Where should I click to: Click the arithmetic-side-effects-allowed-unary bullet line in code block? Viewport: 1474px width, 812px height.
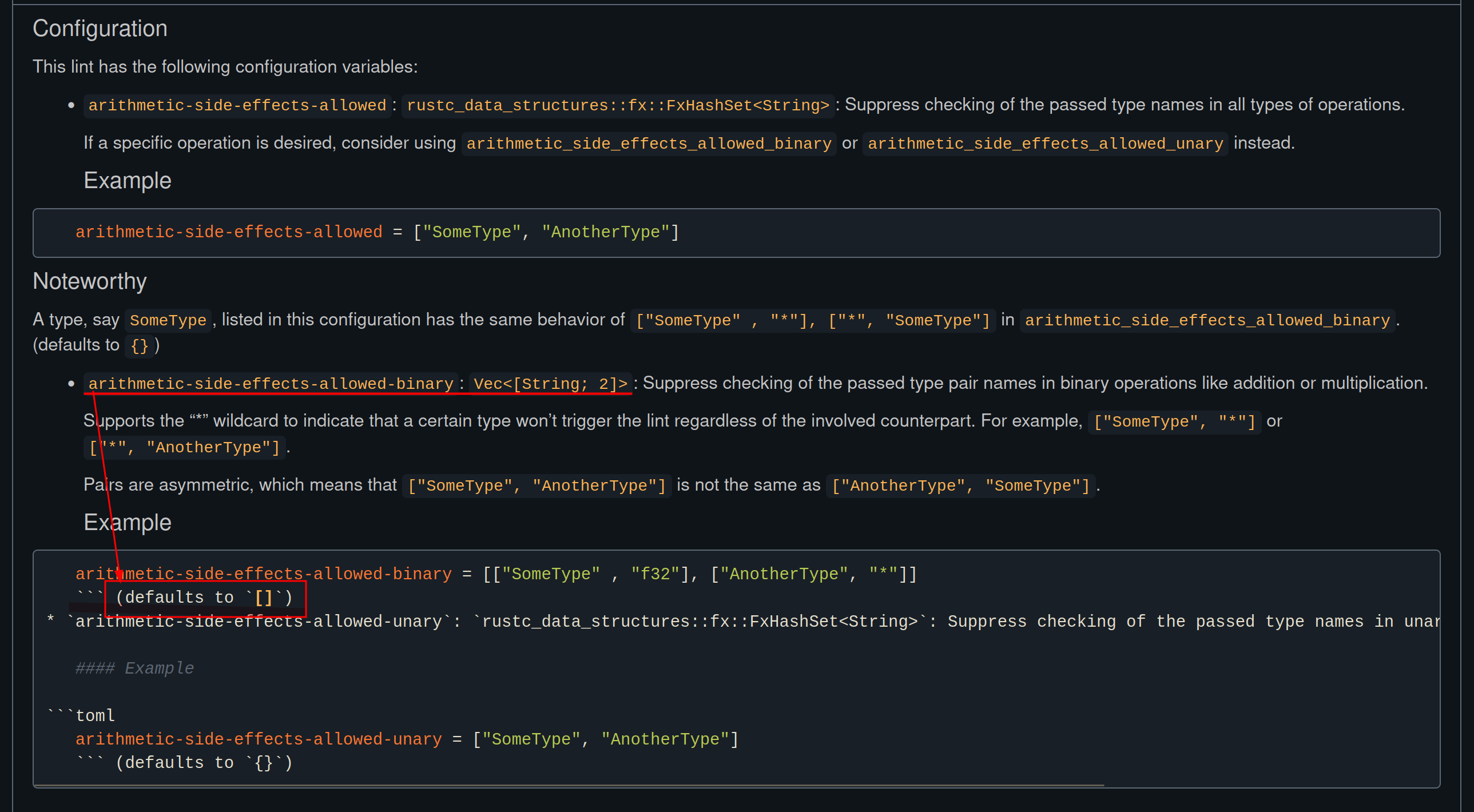point(744,622)
